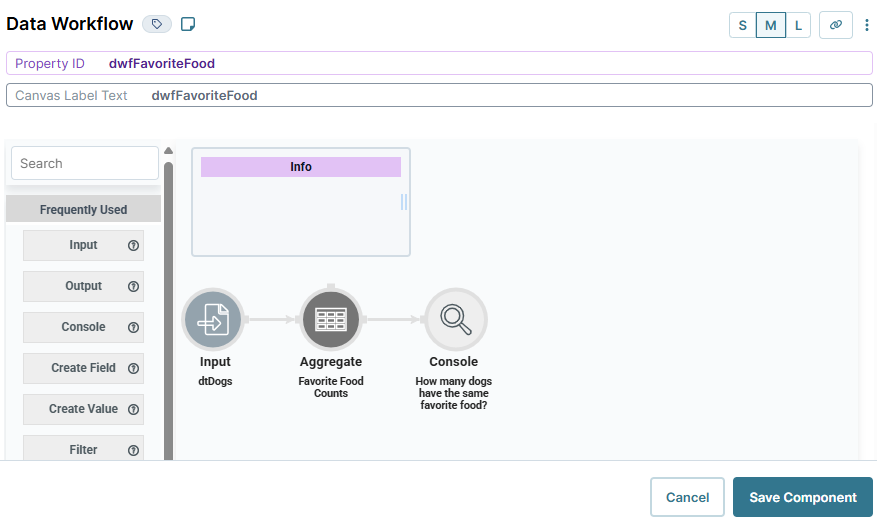Switch modal size to S
Image resolution: width=877 pixels, height=523 pixels.
pos(743,25)
